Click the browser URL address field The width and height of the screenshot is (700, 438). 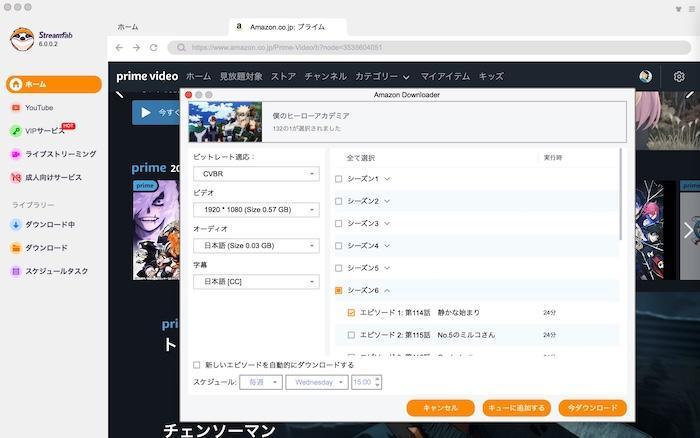tap(429, 47)
